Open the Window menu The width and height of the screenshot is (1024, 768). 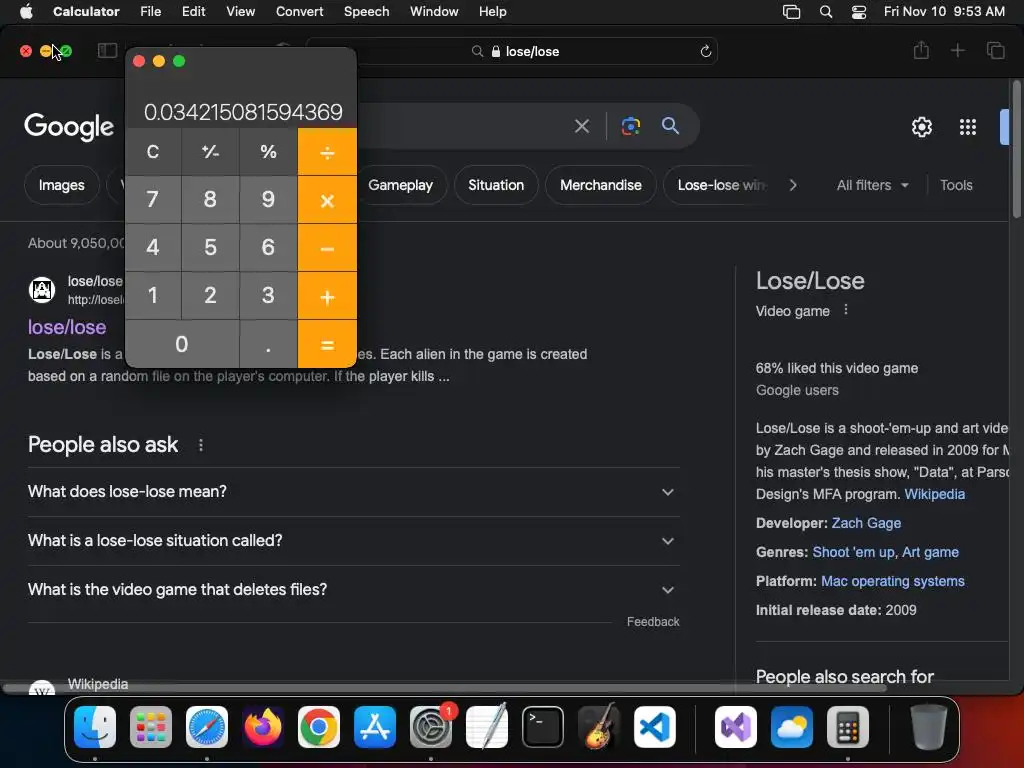click(434, 12)
